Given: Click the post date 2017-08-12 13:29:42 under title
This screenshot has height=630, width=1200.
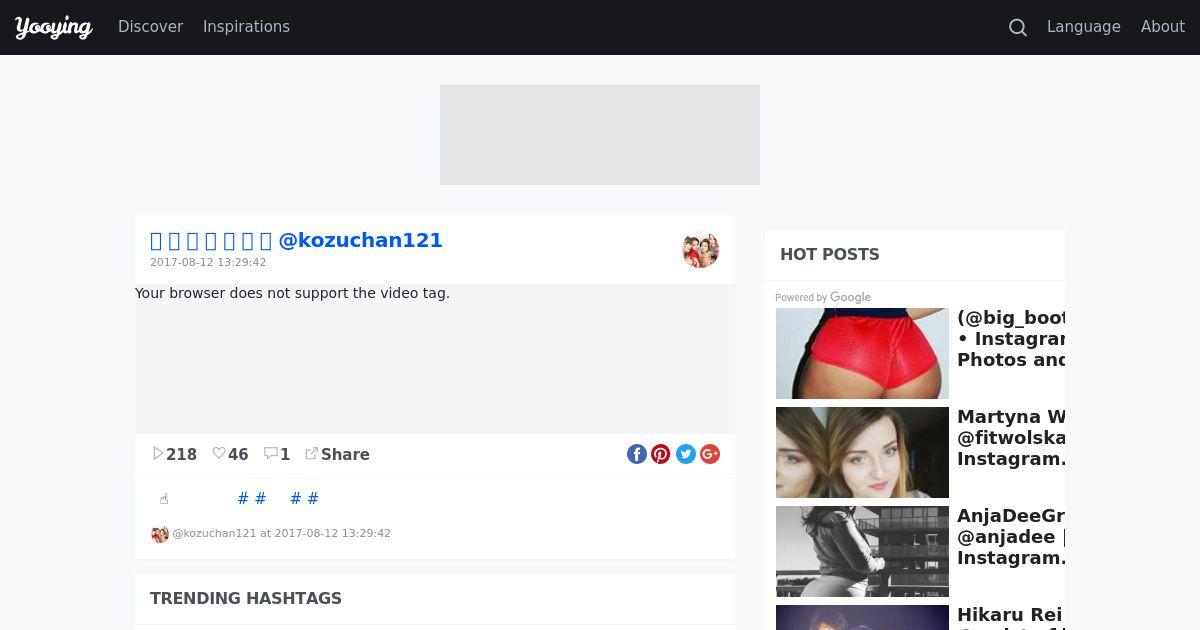Looking at the screenshot, I should click(x=208, y=263).
